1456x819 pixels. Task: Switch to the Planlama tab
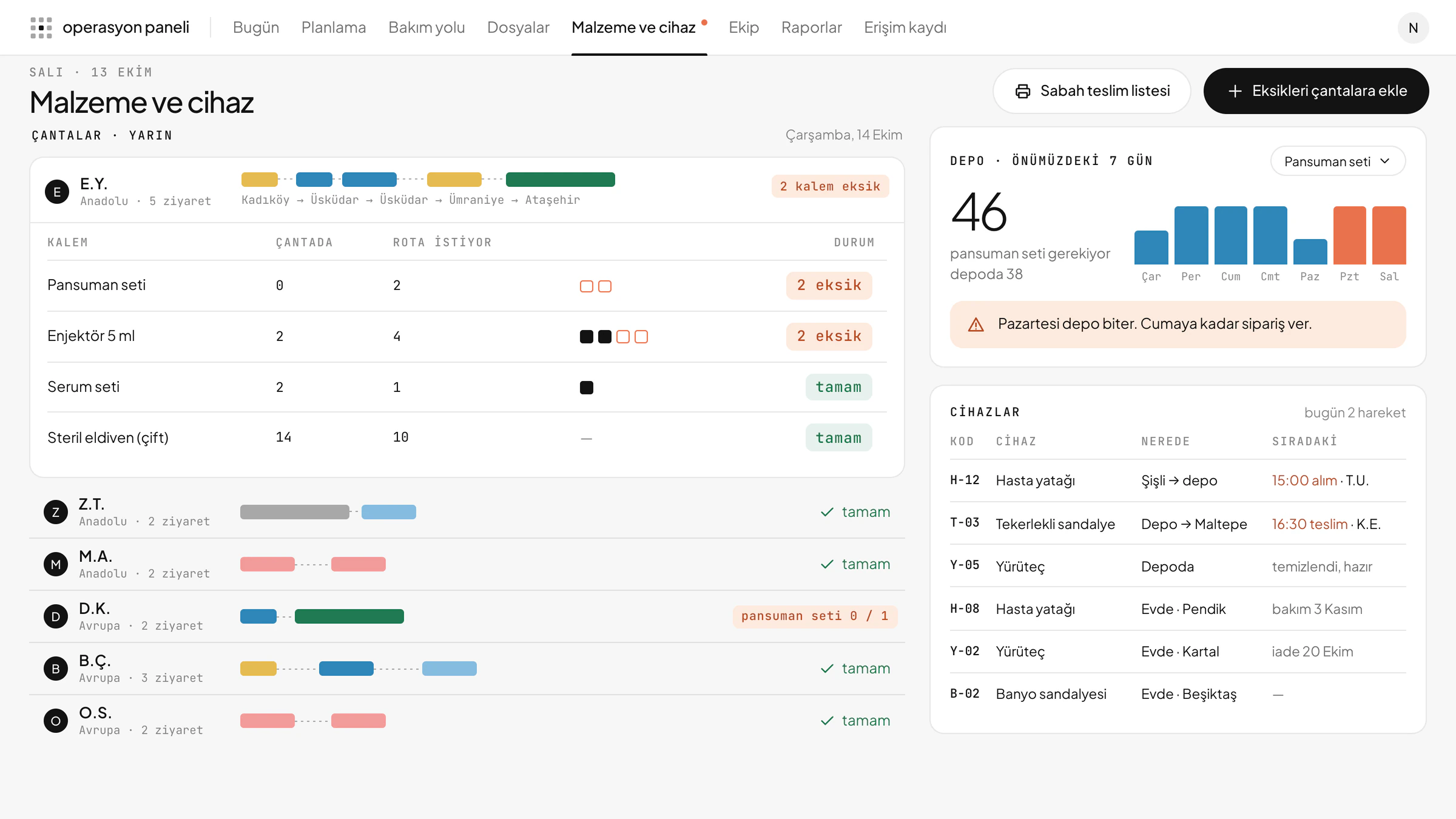[334, 27]
